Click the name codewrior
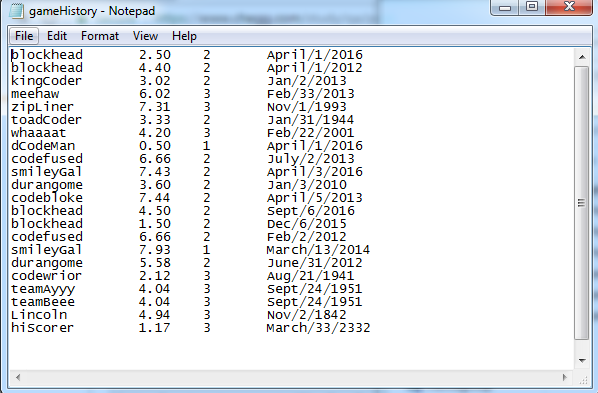 46,276
